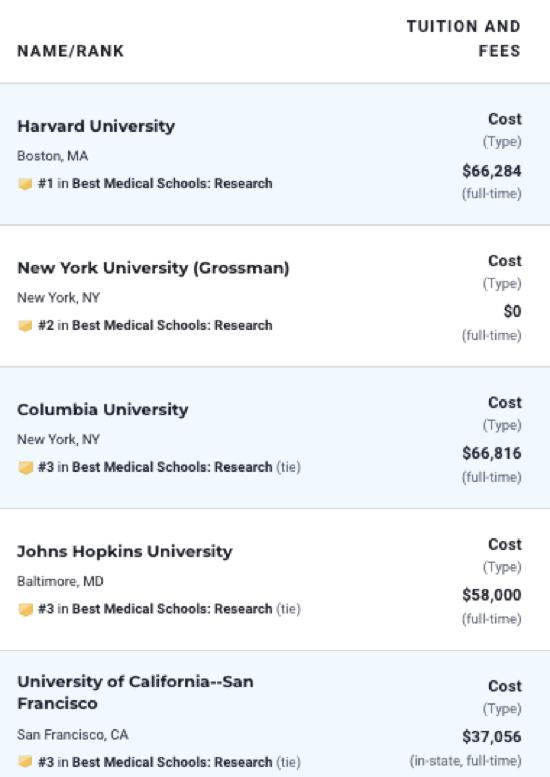Click the $37,056 in-state tuition figure
The width and height of the screenshot is (550, 777).
point(492,736)
